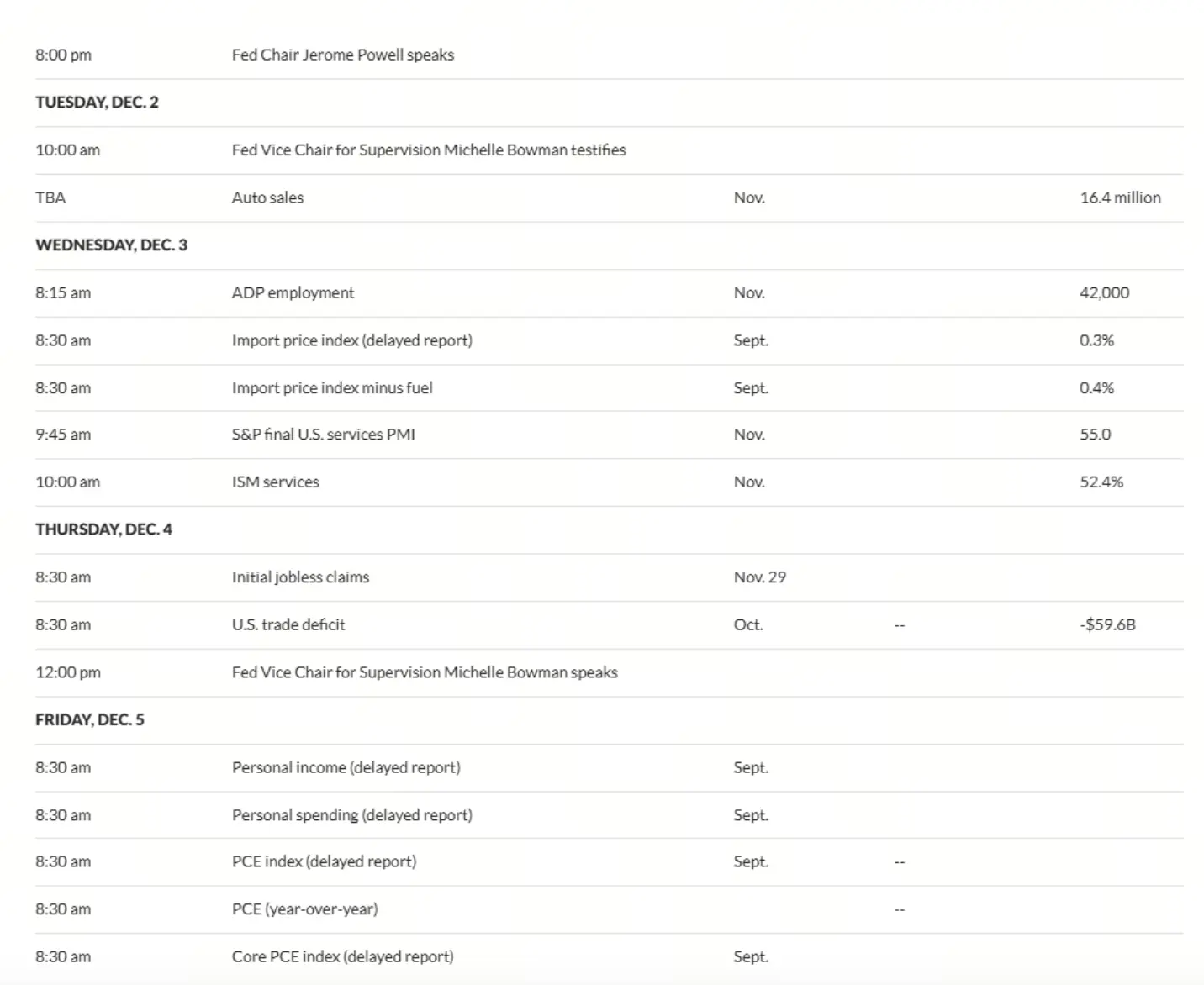
Task: Click the 16.4 million auto sales value
Action: pyautogui.click(x=1120, y=198)
